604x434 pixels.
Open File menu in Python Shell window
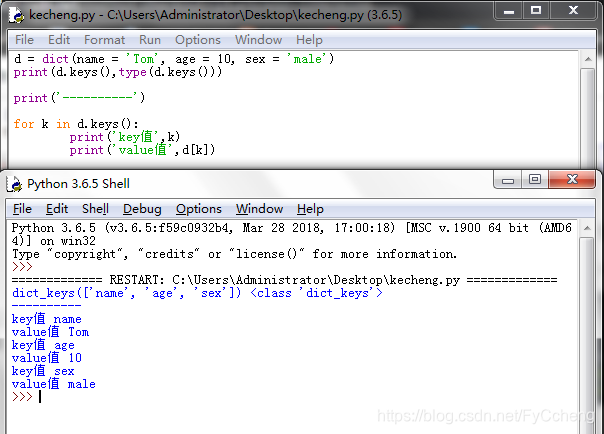click(x=22, y=209)
